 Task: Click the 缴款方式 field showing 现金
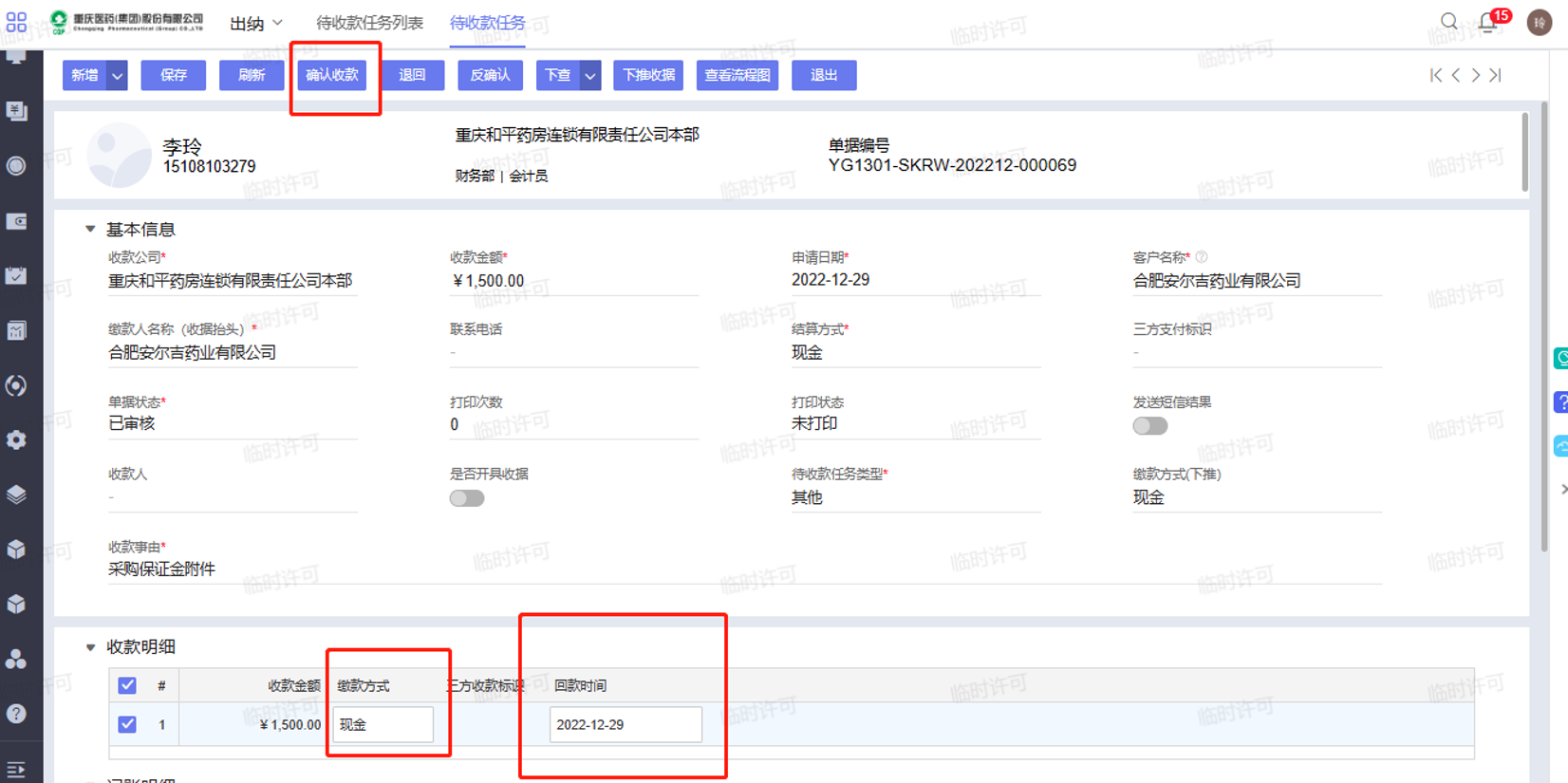coord(383,724)
